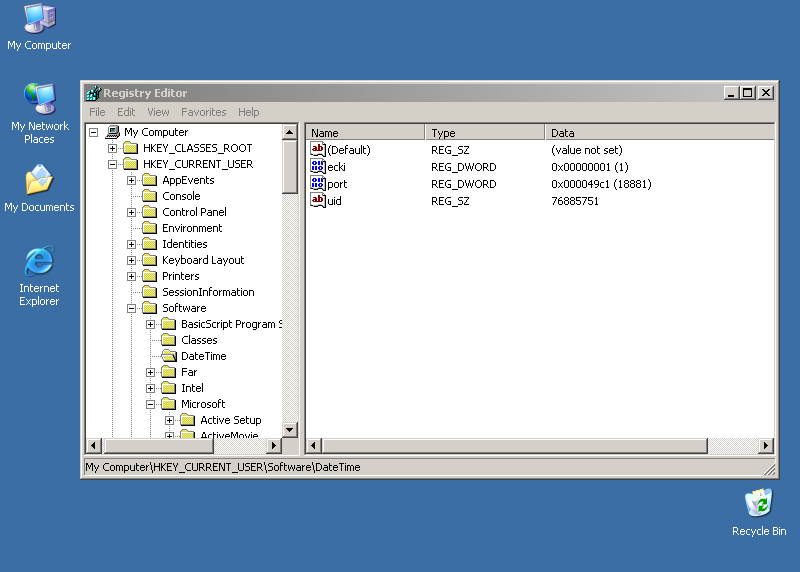Collapse the HKEY_CURRENT_USER node
This screenshot has height=572, width=800.
pos(113,164)
